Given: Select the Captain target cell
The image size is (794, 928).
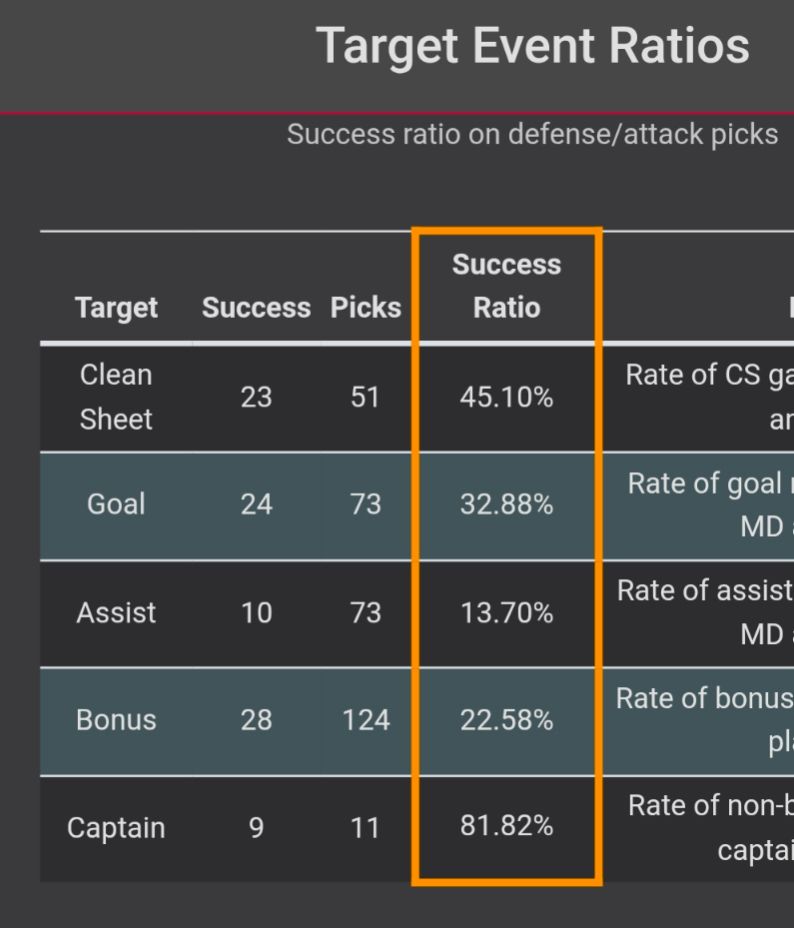Looking at the screenshot, I should tap(116, 827).
